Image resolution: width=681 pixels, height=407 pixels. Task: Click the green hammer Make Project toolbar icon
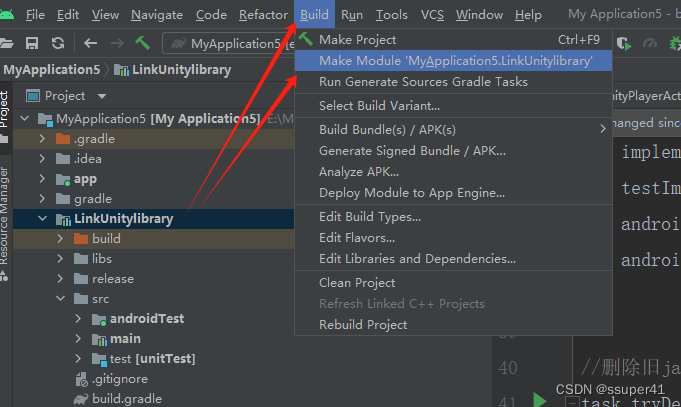[x=142, y=43]
